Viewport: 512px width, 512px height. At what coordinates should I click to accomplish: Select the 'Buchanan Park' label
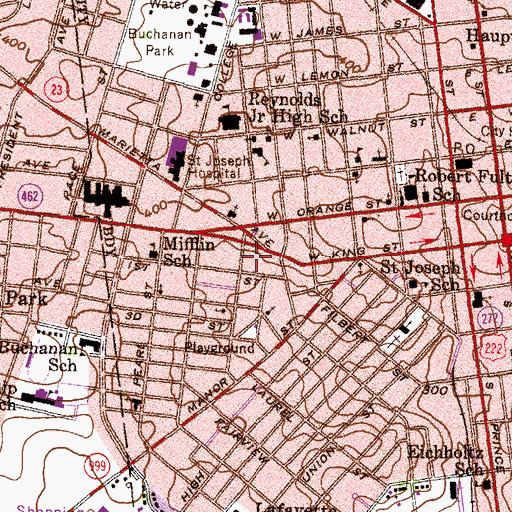(x=160, y=42)
